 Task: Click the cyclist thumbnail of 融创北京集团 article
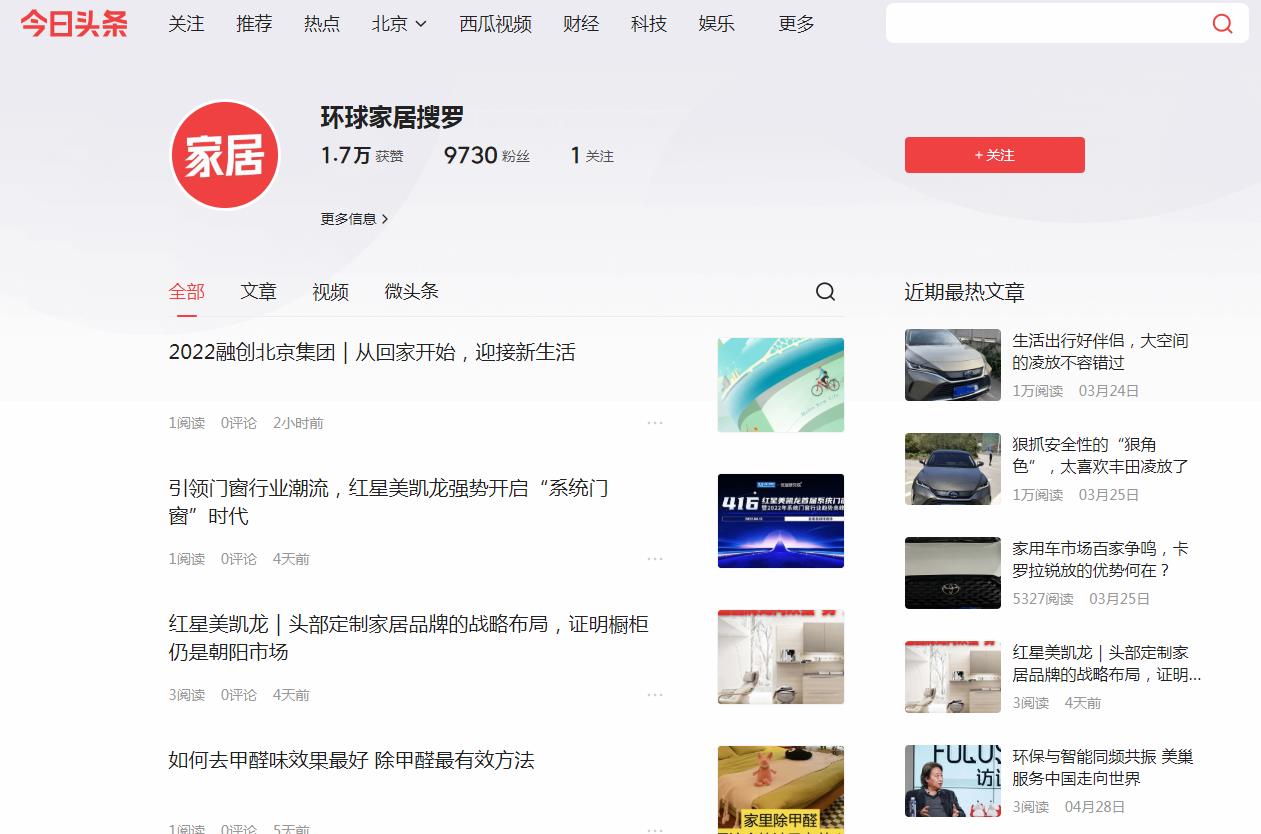781,385
